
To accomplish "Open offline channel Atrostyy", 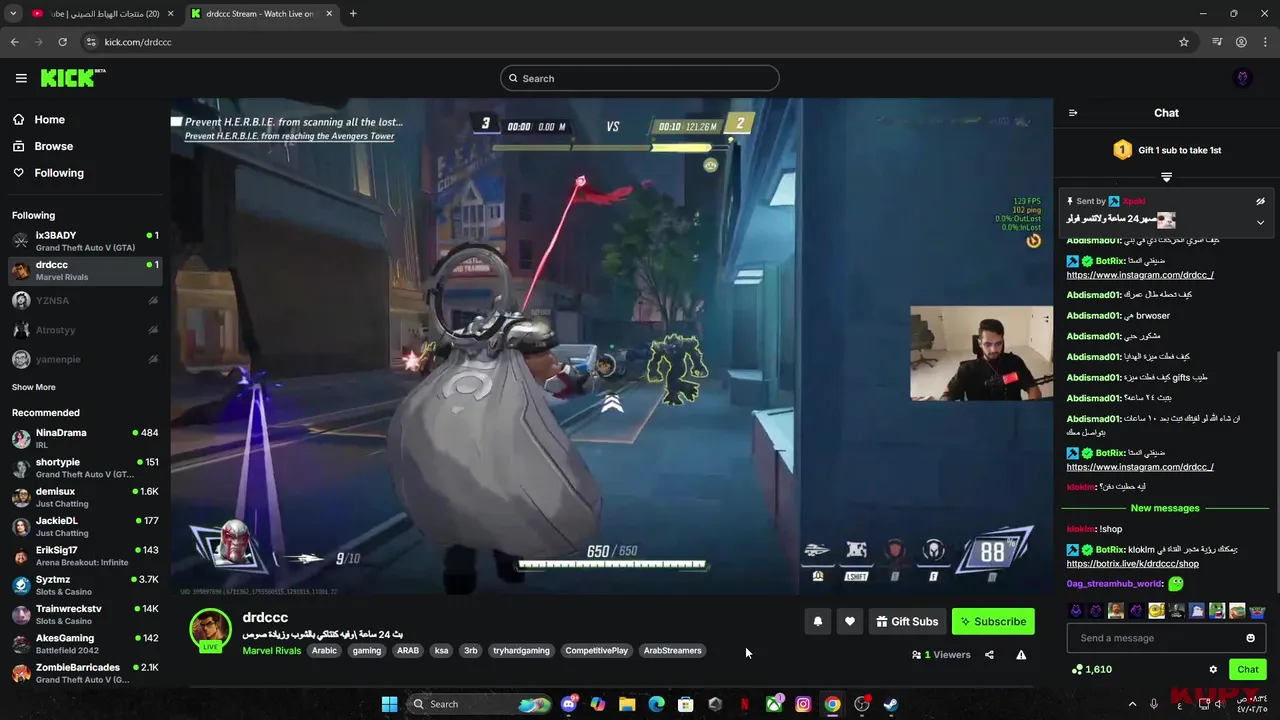I will (x=85, y=330).
